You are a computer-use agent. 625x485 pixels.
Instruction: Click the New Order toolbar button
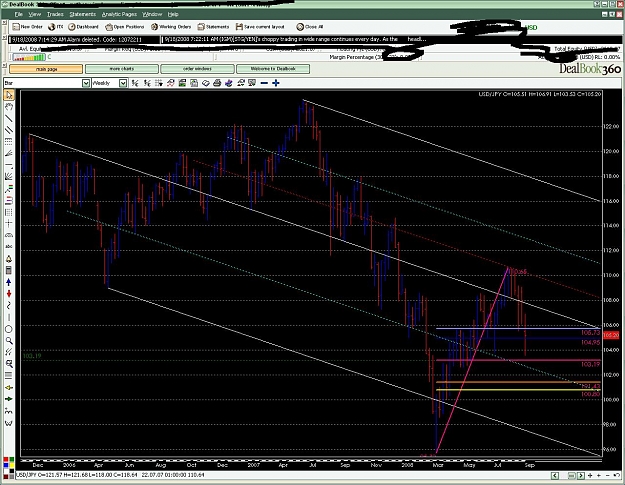28,27
